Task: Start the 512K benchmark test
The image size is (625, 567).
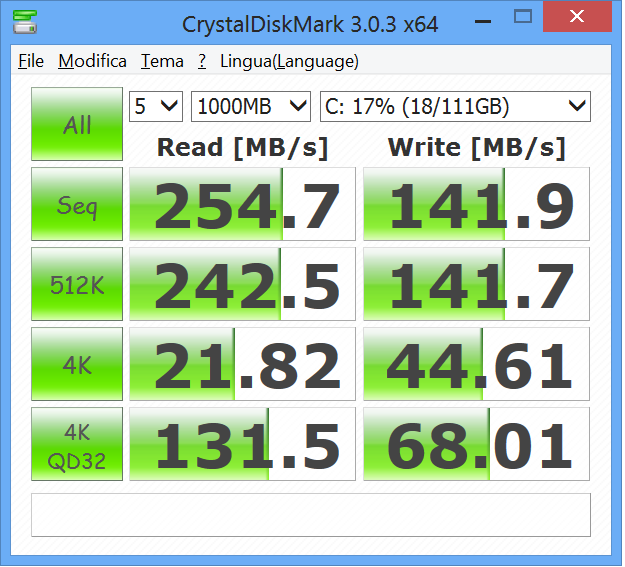Action: point(77,285)
